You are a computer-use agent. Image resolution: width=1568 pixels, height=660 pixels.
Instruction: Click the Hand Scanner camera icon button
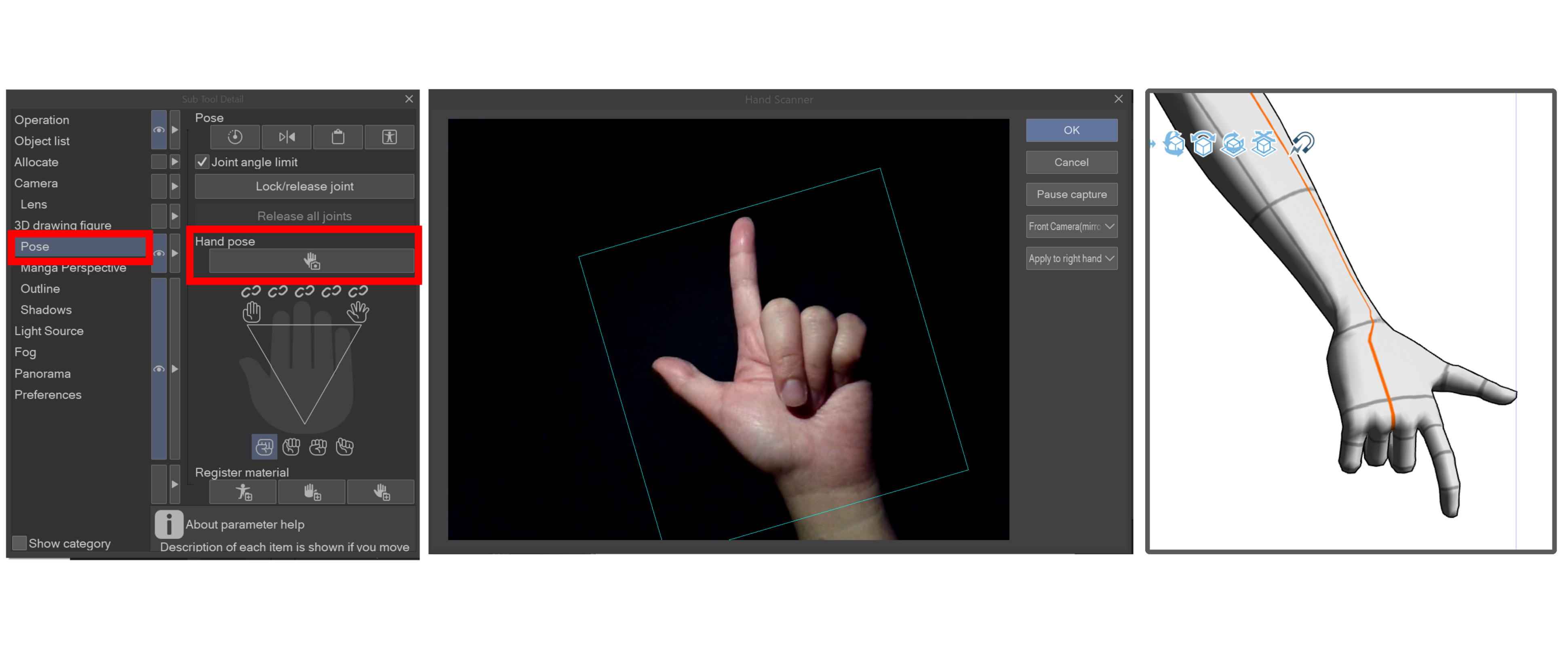pyautogui.click(x=311, y=261)
